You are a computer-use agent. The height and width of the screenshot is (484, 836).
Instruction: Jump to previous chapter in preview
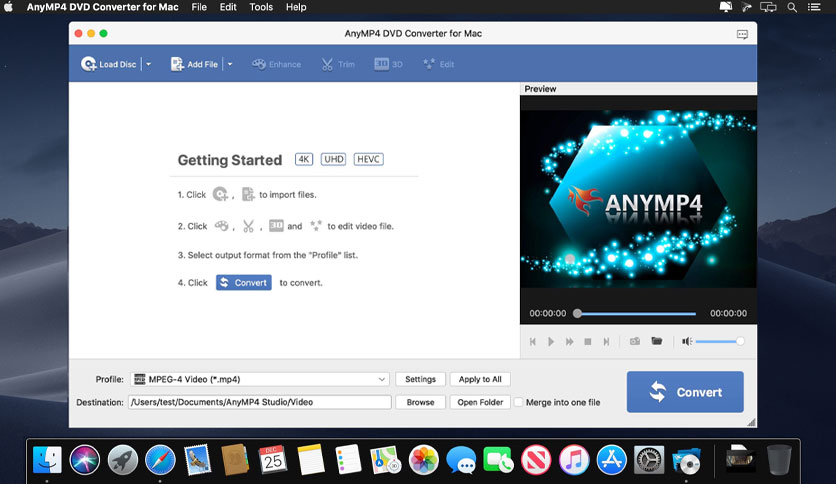click(533, 342)
